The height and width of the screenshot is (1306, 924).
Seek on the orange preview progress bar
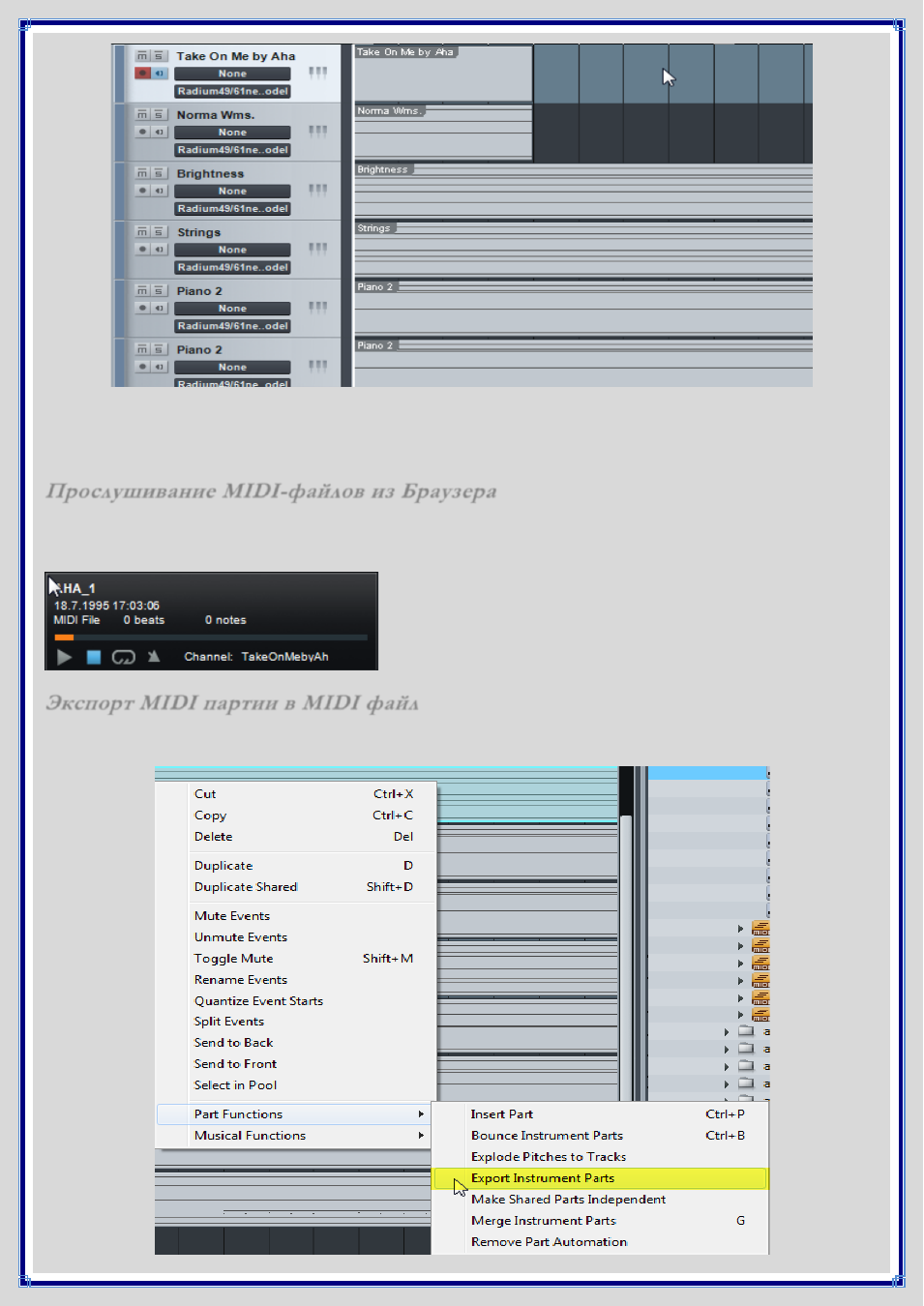211,638
